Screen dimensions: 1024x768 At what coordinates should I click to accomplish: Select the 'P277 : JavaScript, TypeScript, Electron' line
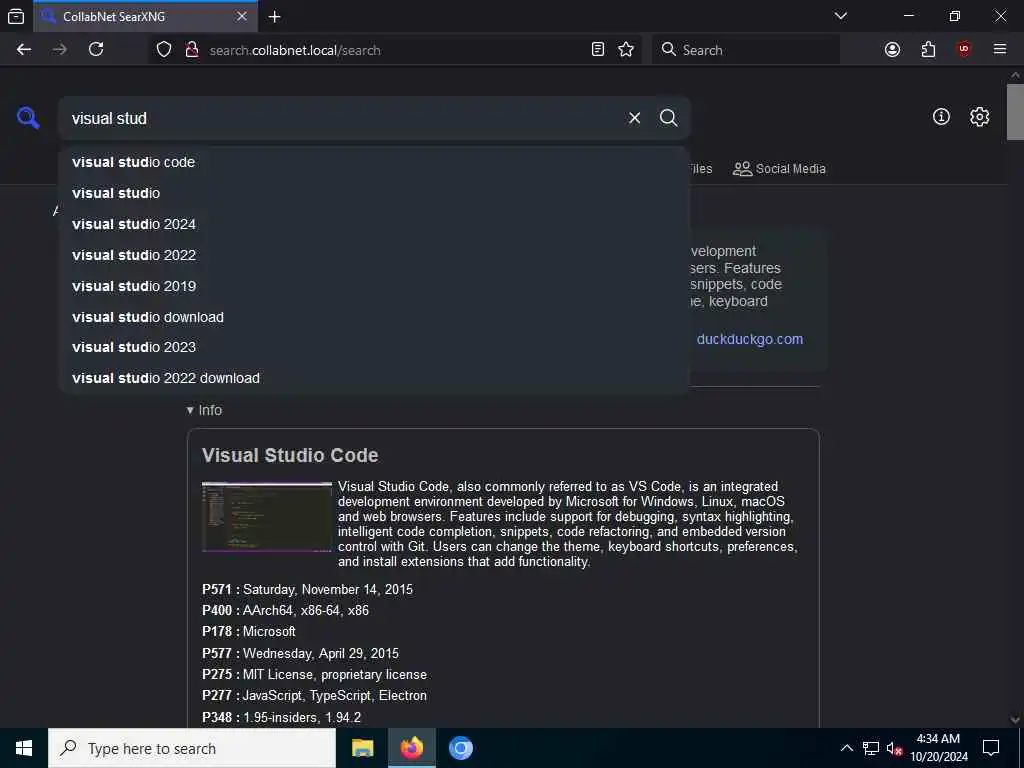click(x=314, y=696)
